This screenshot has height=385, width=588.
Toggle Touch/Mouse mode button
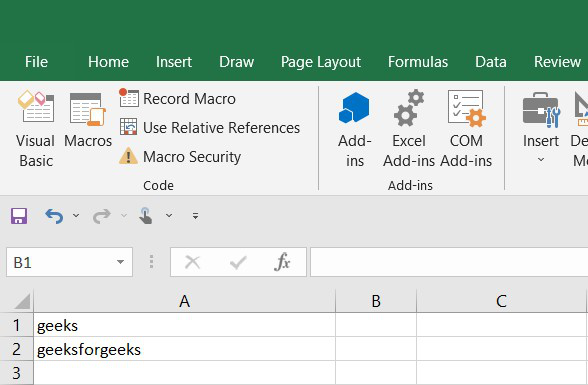coord(146,216)
